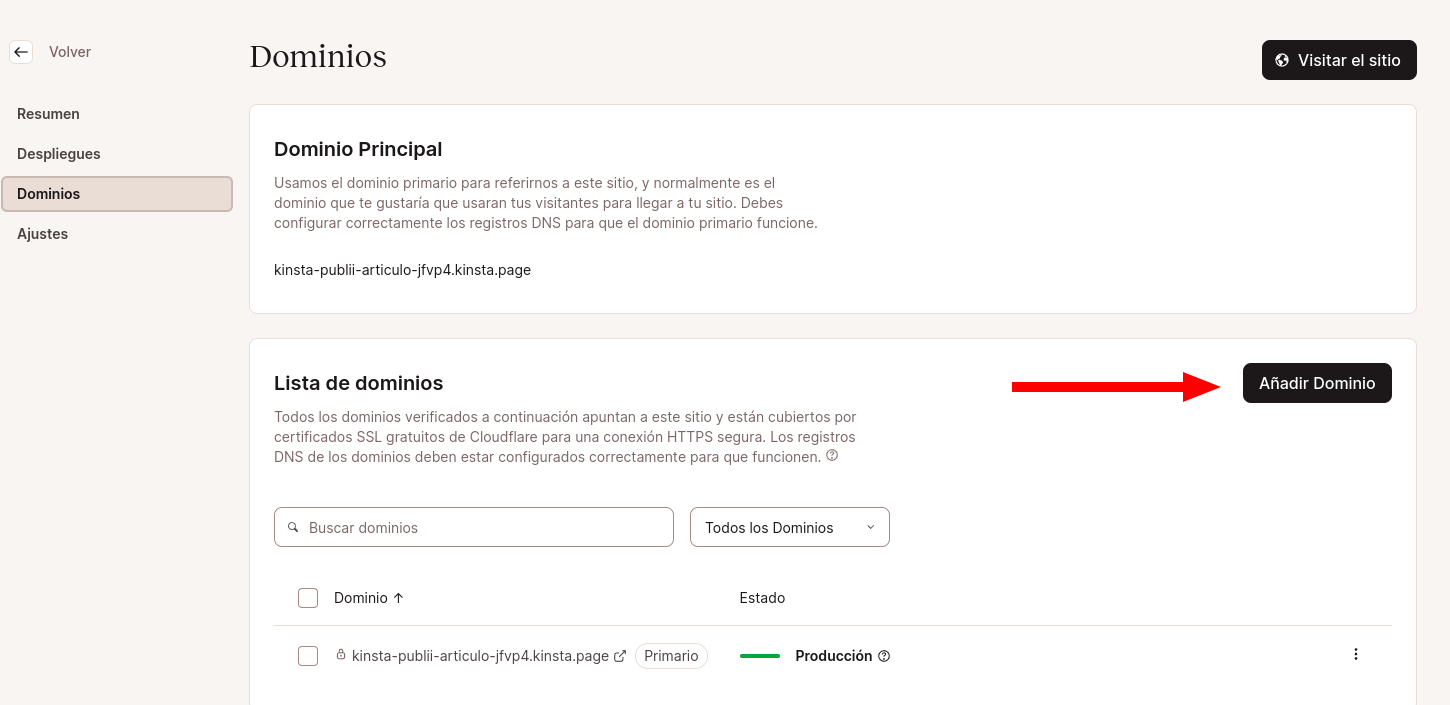The height and width of the screenshot is (705, 1450).
Task: Click the Añadir Dominio button
Action: click(x=1317, y=383)
